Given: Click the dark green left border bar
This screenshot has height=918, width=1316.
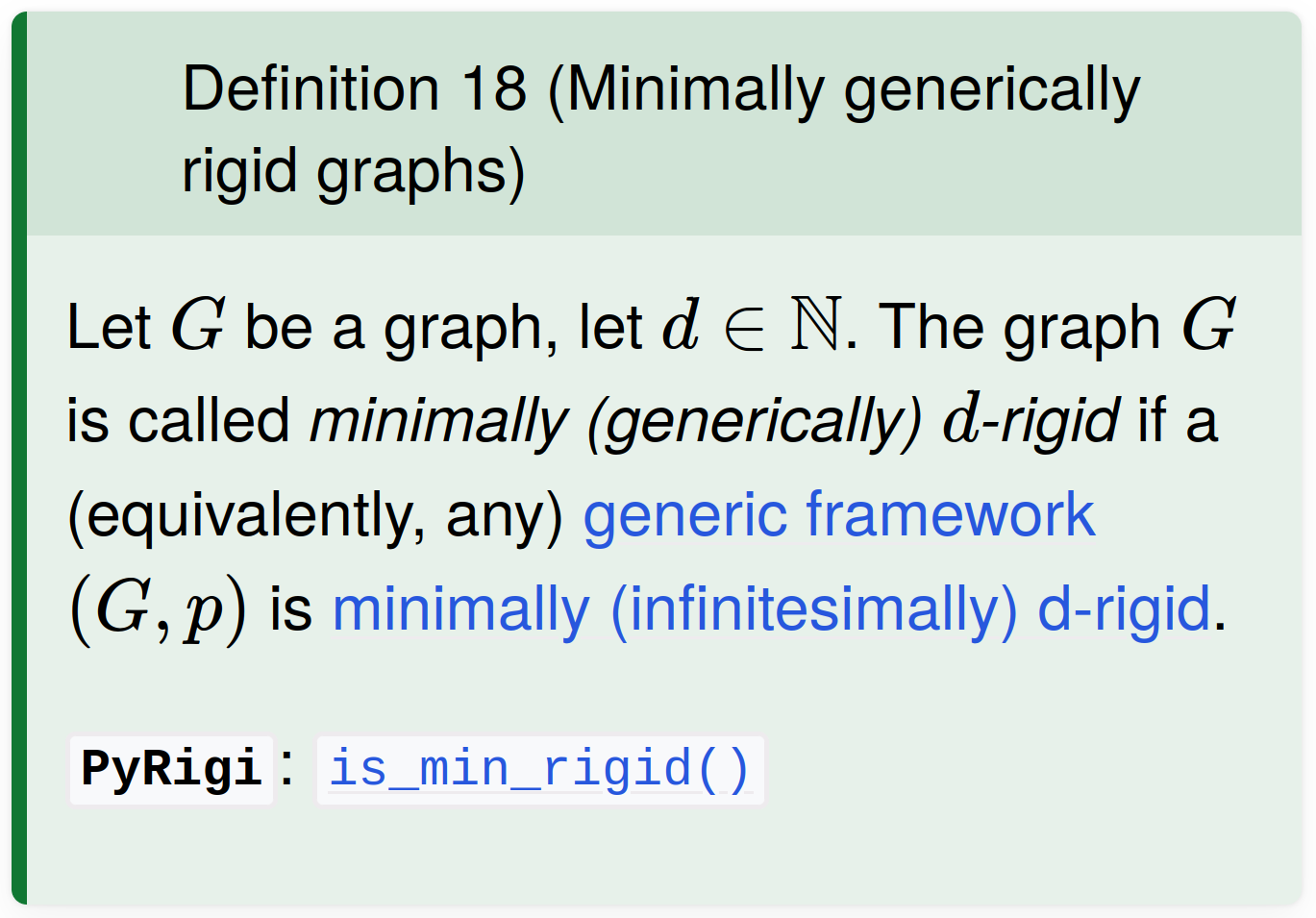Looking at the screenshot, I should (19, 459).
